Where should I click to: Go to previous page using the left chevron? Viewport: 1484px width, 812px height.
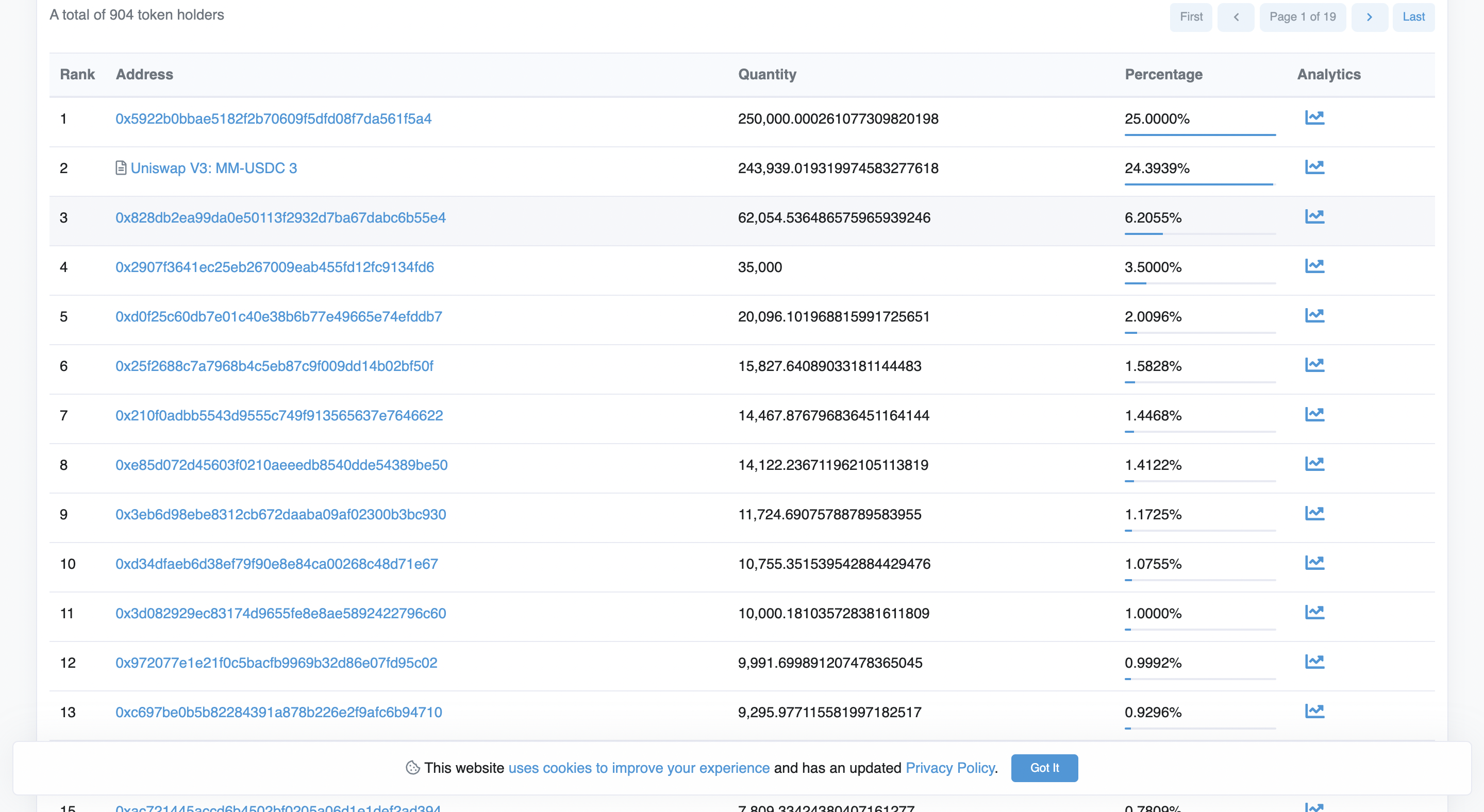click(1236, 16)
